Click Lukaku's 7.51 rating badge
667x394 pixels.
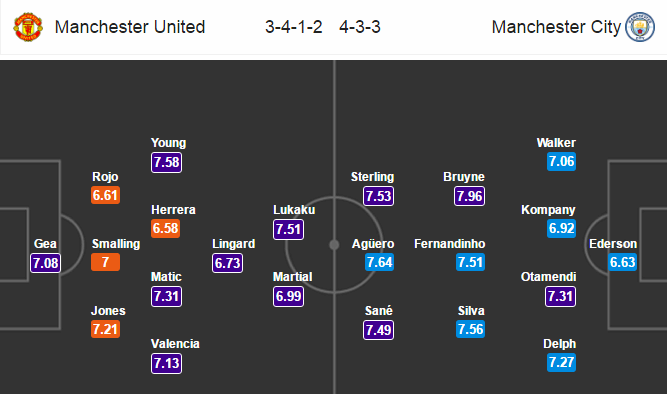[x=288, y=229]
